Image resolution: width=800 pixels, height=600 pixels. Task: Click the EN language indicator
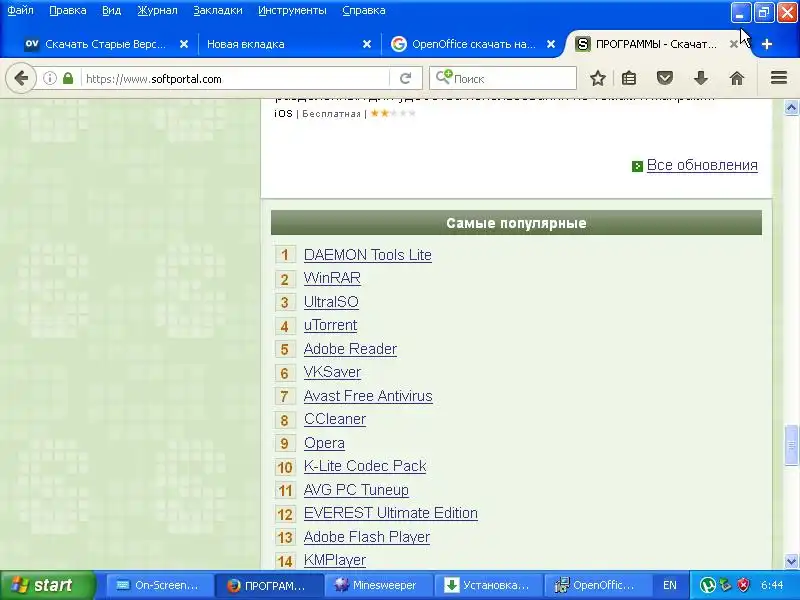pos(669,585)
